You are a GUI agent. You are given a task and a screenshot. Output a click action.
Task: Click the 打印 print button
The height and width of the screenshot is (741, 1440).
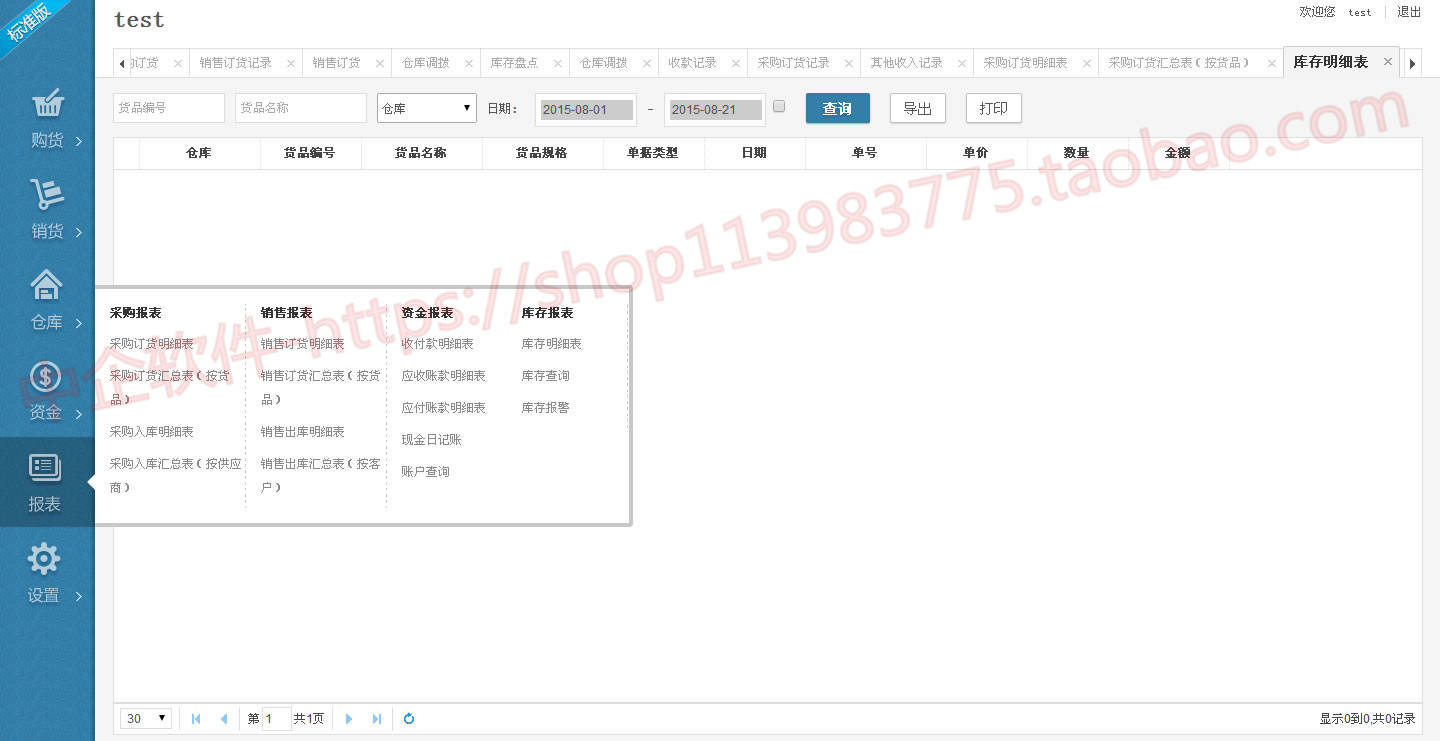(x=994, y=108)
